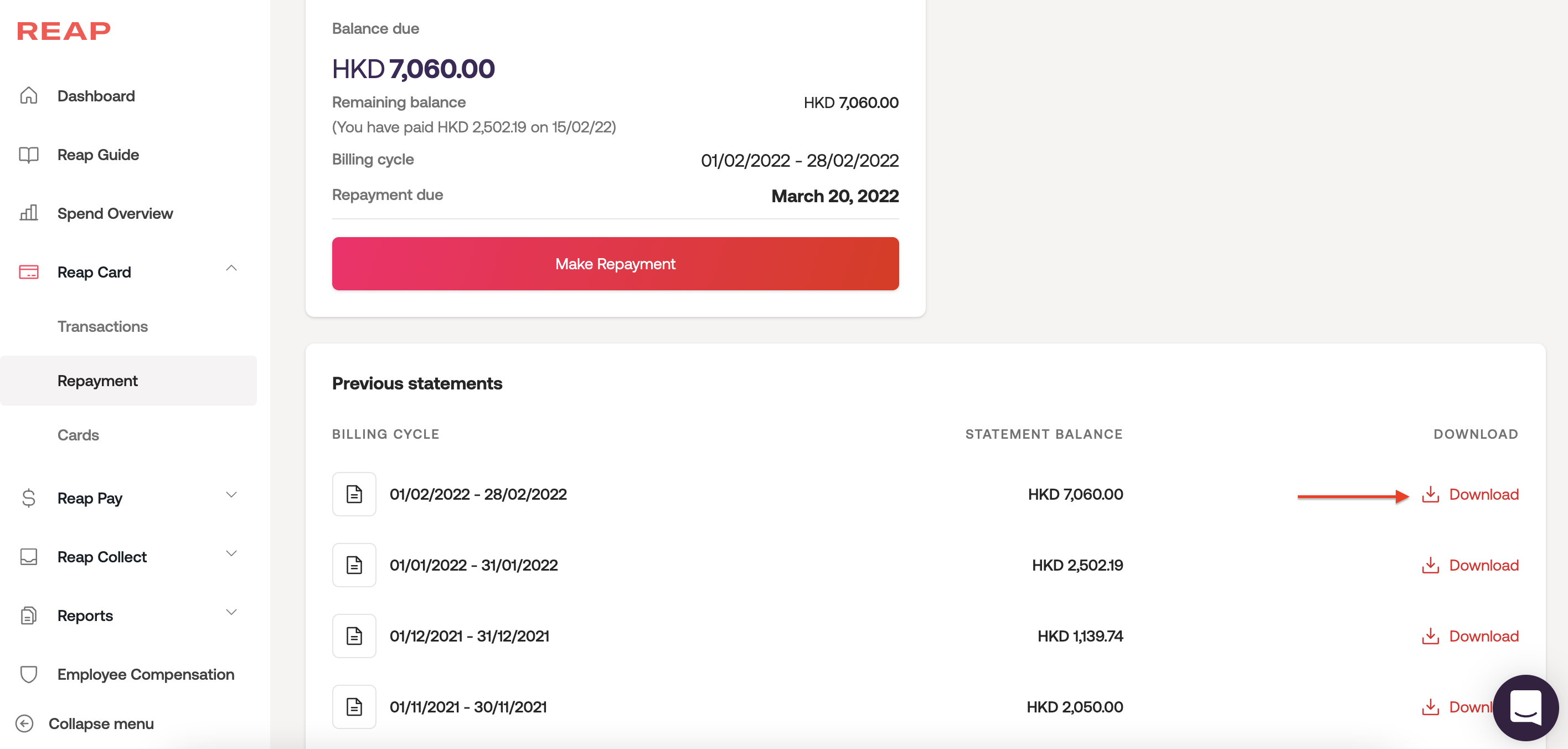Image resolution: width=1568 pixels, height=749 pixels.
Task: Expand the Reports section
Action: pyautogui.click(x=231, y=613)
